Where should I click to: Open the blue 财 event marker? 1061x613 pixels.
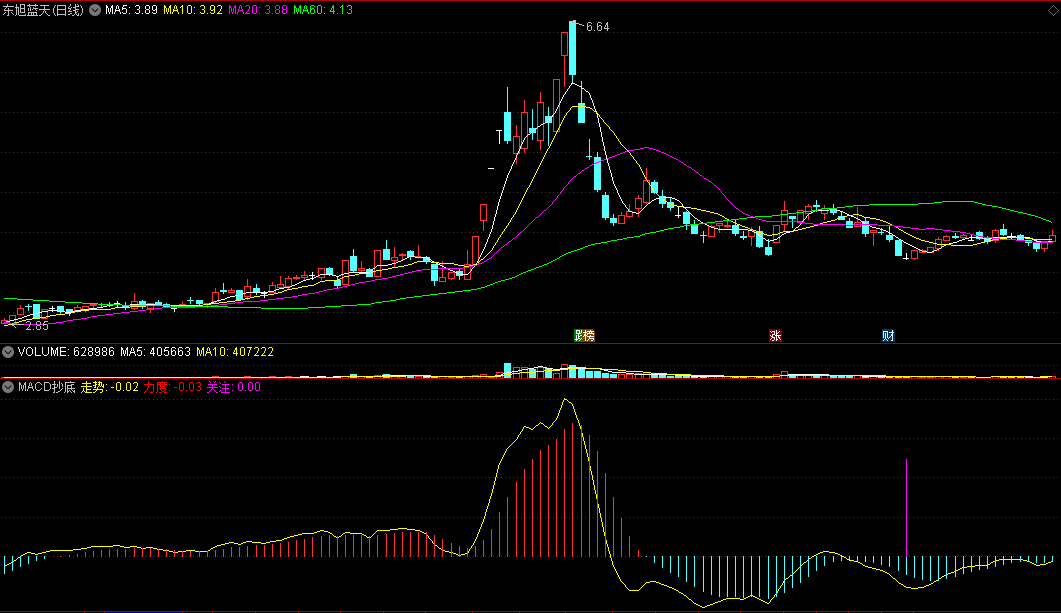[888, 336]
